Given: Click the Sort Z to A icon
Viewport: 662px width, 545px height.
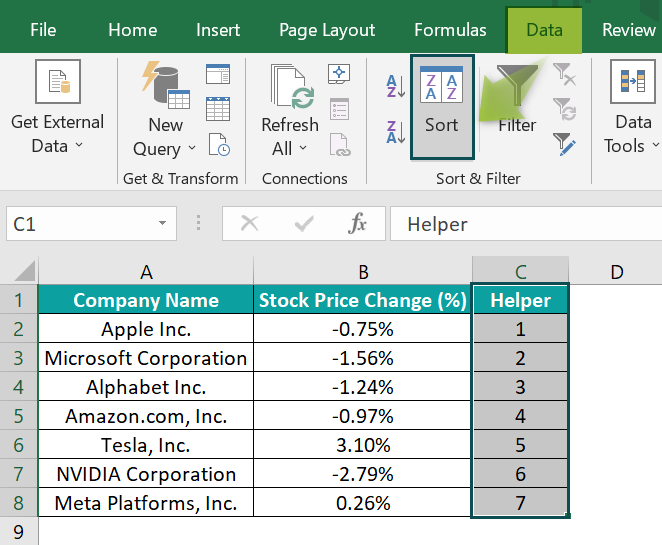Looking at the screenshot, I should (x=396, y=132).
